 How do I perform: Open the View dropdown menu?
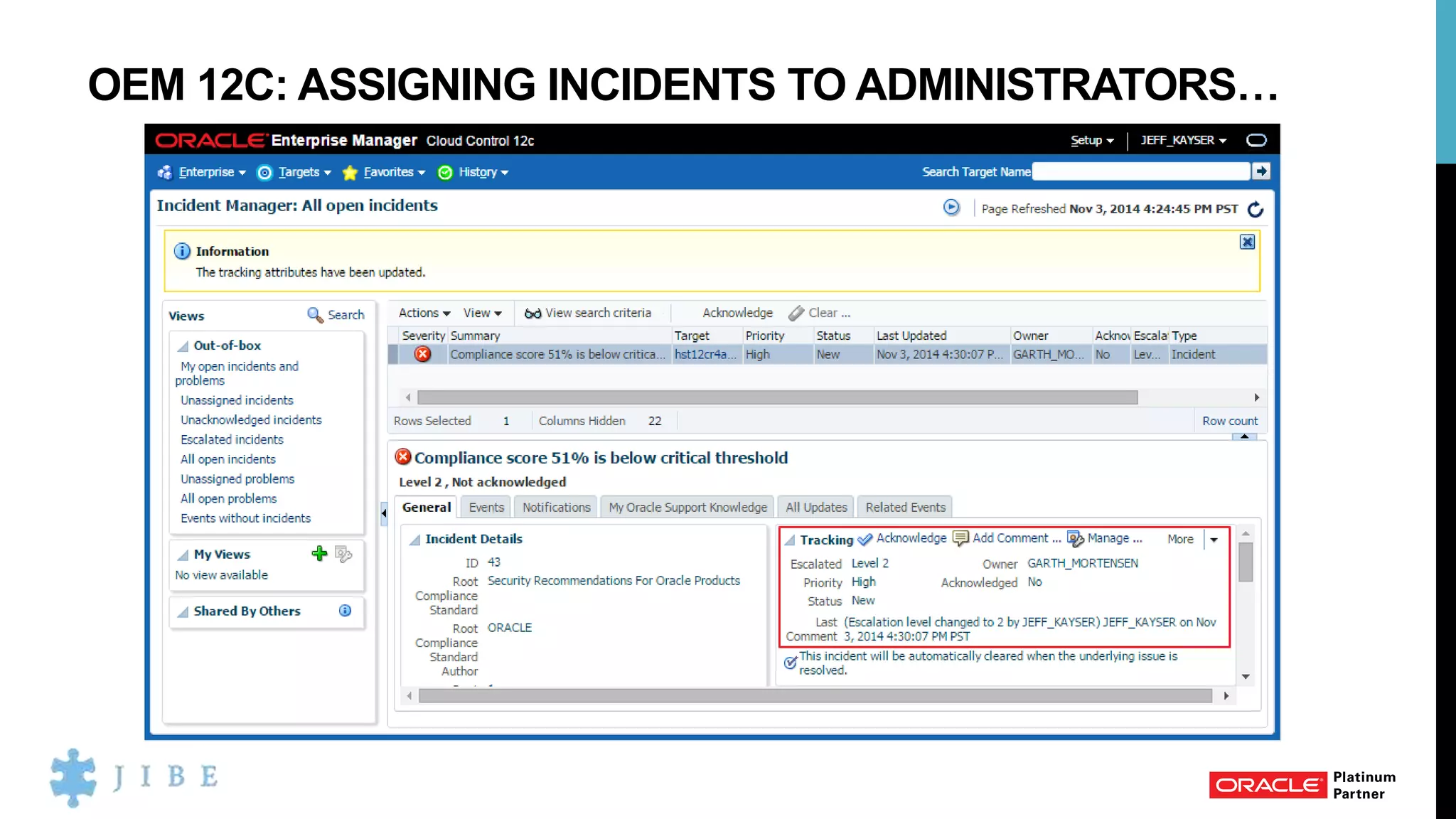482,313
